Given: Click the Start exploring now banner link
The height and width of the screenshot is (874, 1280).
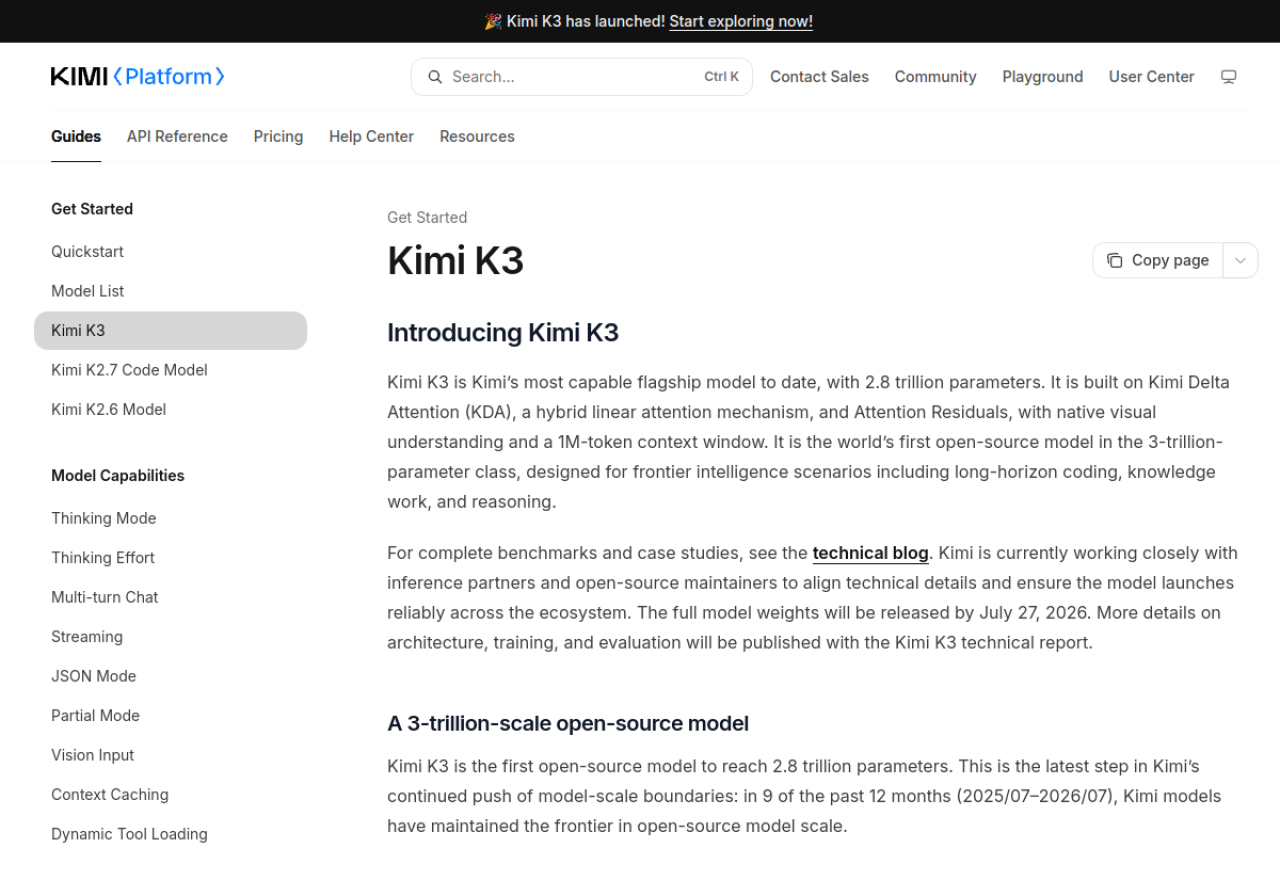Looking at the screenshot, I should point(741,21).
